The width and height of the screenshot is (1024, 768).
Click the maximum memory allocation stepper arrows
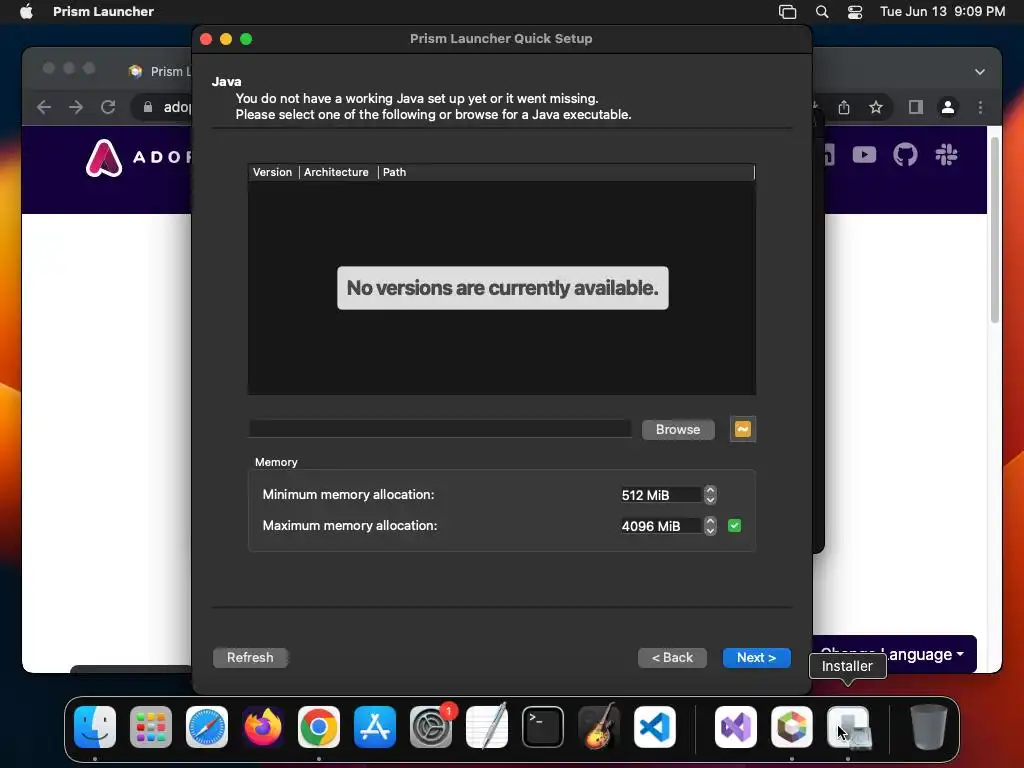pos(710,526)
